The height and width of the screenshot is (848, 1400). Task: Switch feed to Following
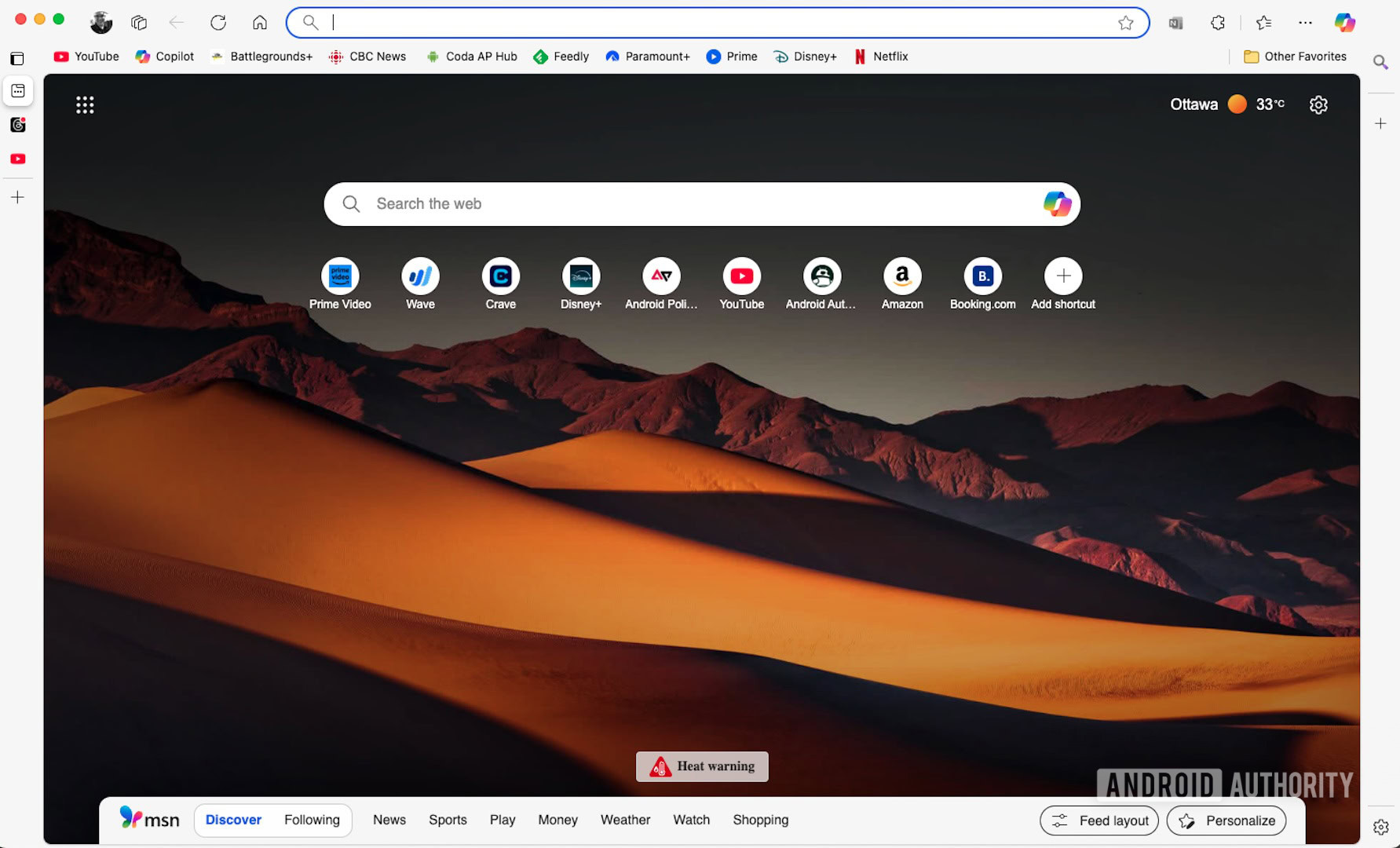tap(312, 820)
